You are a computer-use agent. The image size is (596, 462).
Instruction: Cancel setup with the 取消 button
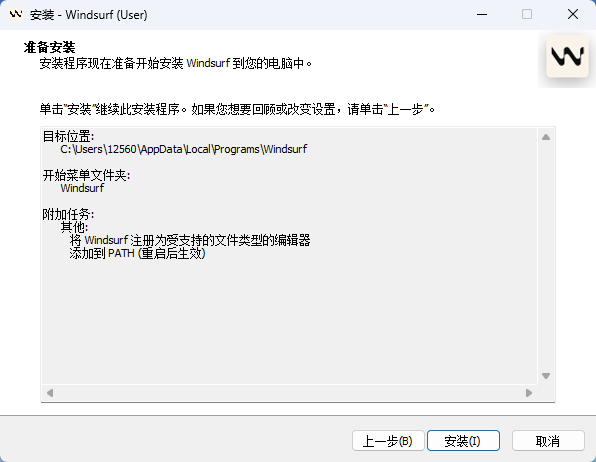click(548, 441)
